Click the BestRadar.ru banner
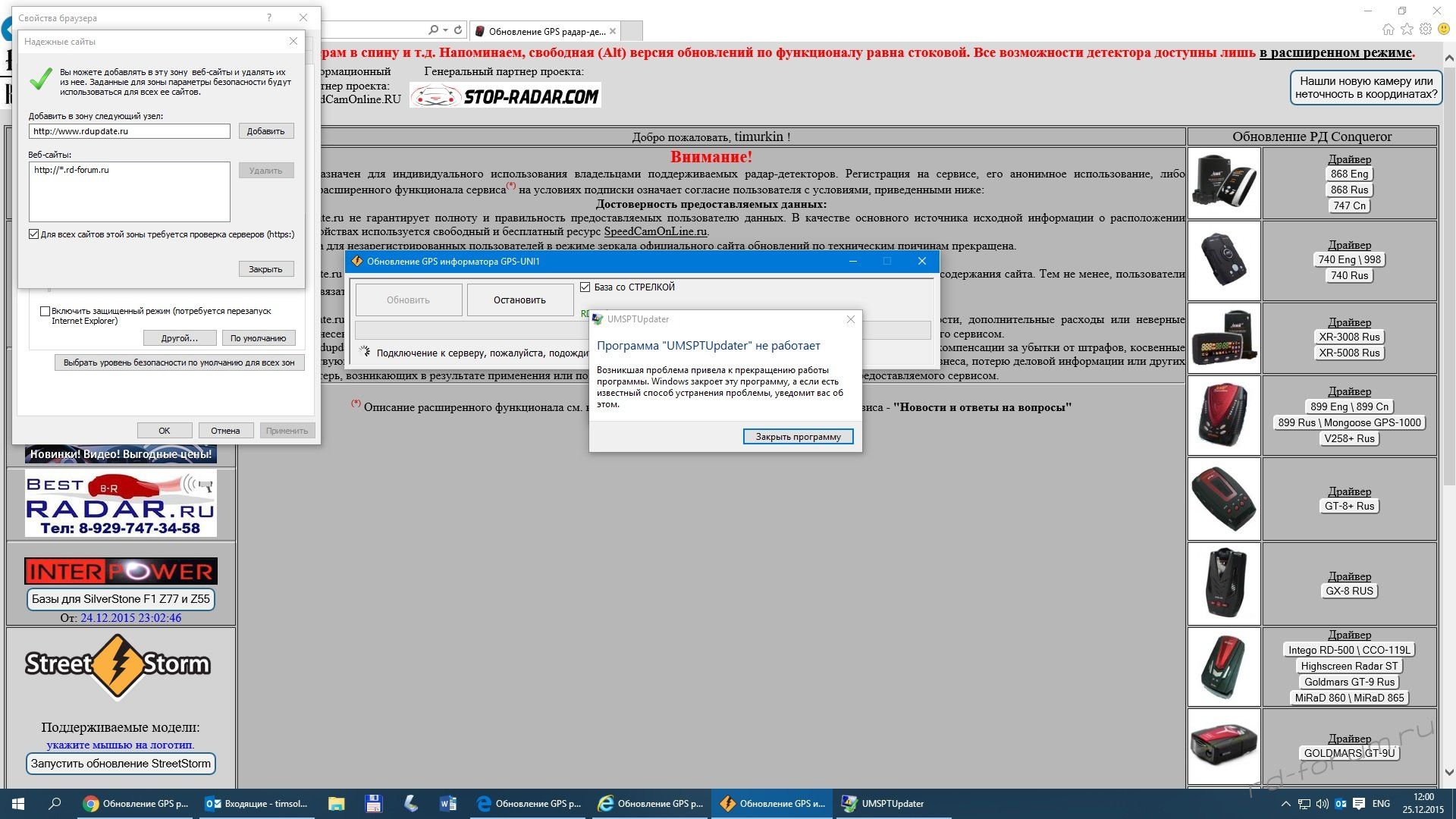The image size is (1456, 819). tap(121, 504)
